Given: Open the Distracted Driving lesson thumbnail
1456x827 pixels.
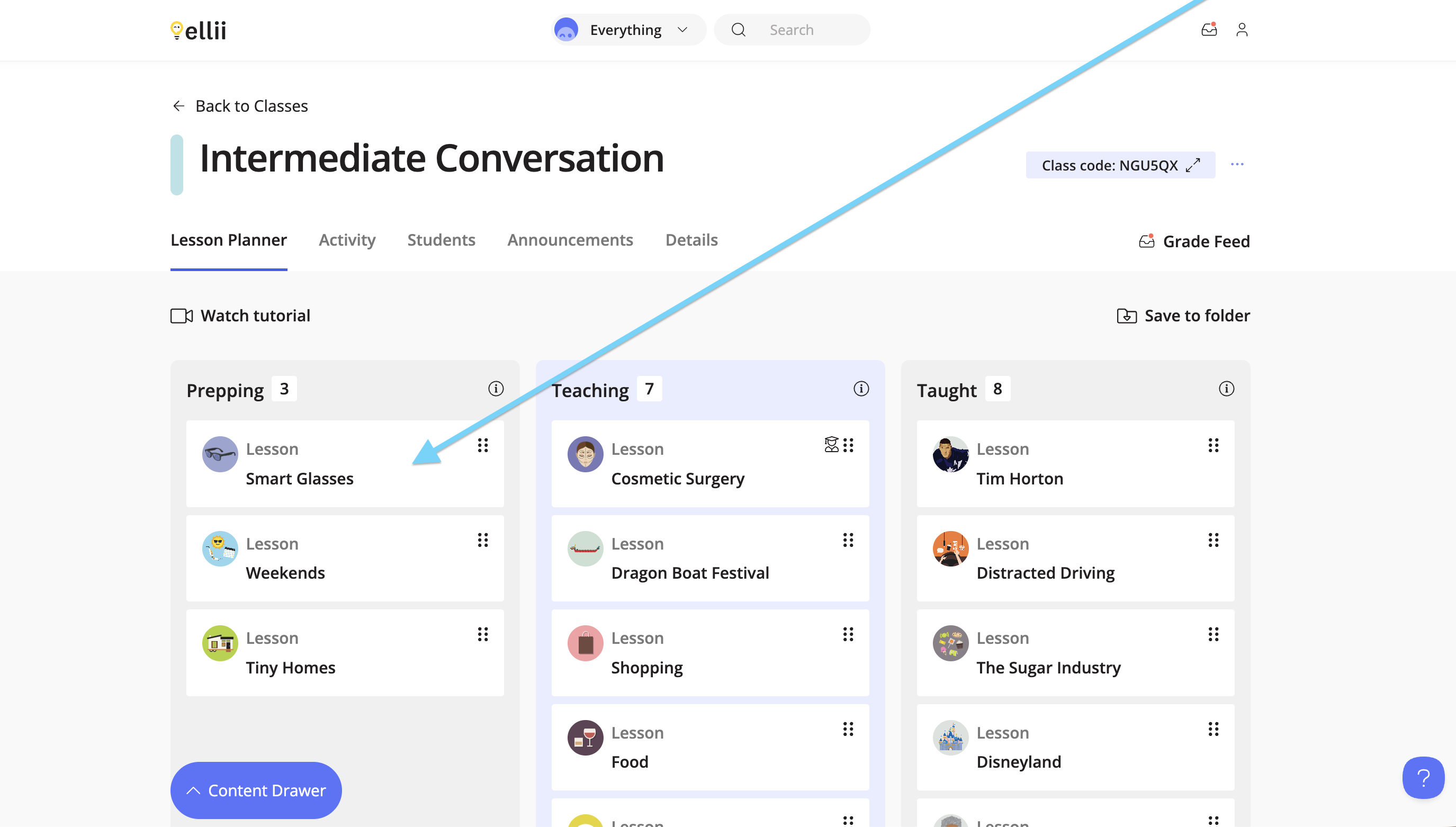Looking at the screenshot, I should (950, 549).
